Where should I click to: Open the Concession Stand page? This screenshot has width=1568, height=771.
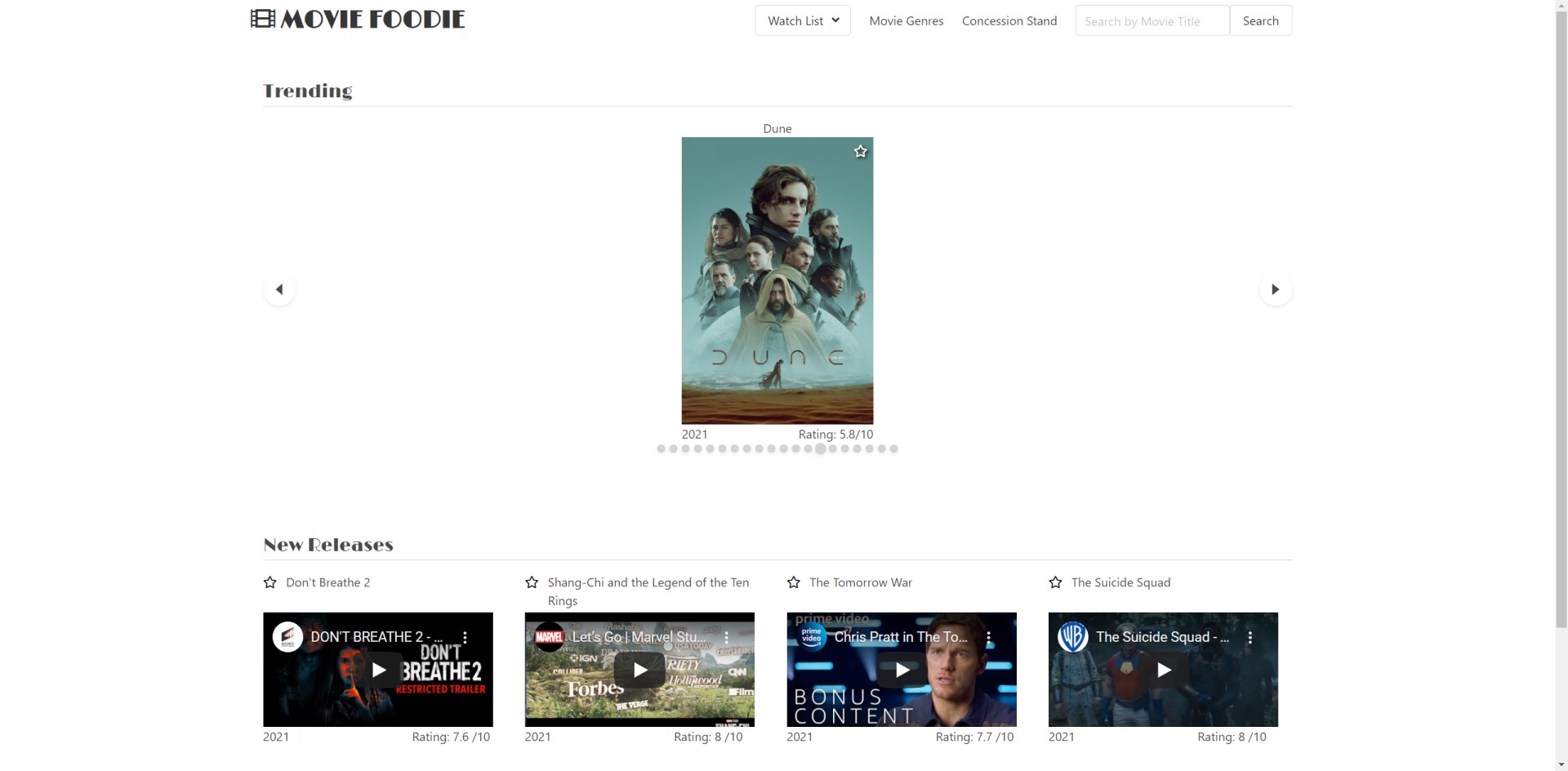coord(1009,20)
